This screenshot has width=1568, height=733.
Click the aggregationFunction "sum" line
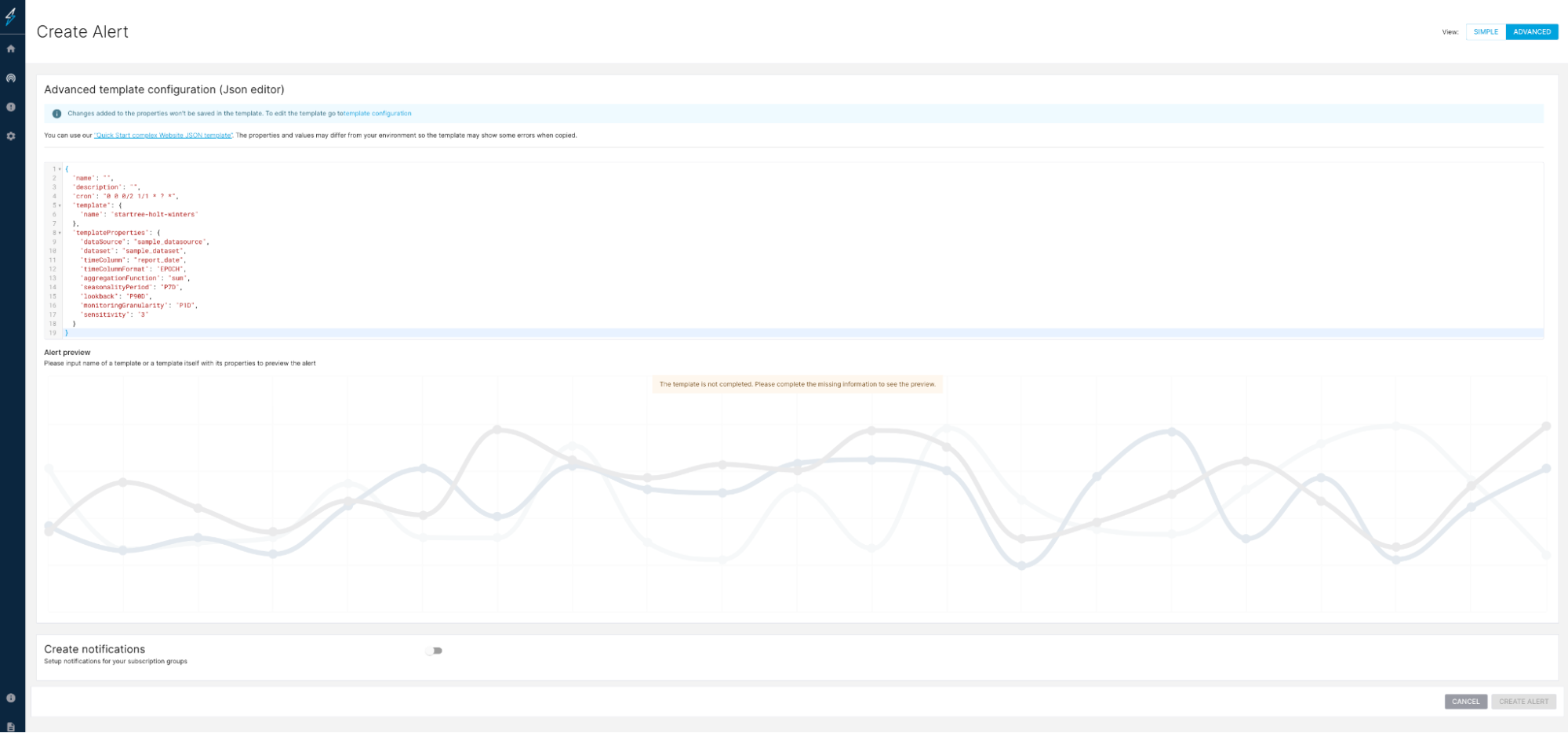coord(135,278)
